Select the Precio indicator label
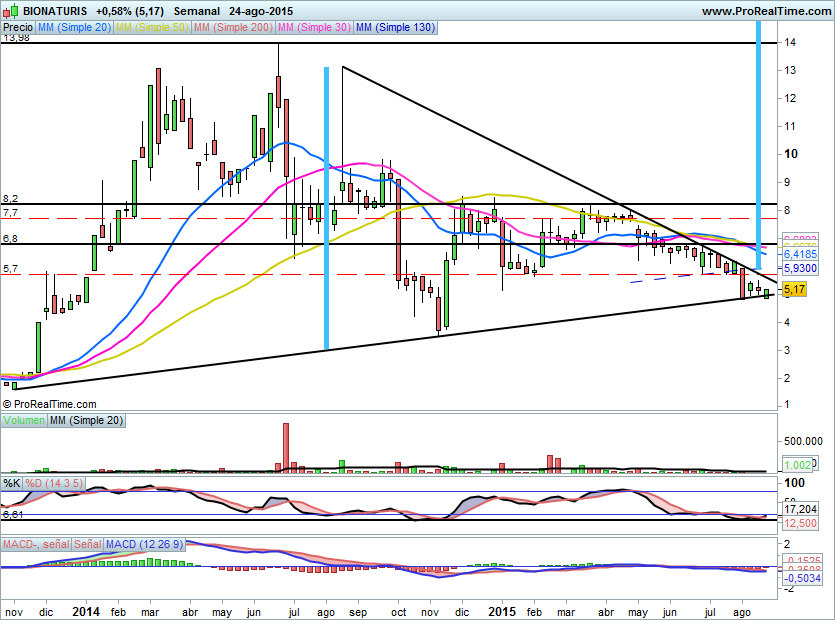 [x=18, y=27]
